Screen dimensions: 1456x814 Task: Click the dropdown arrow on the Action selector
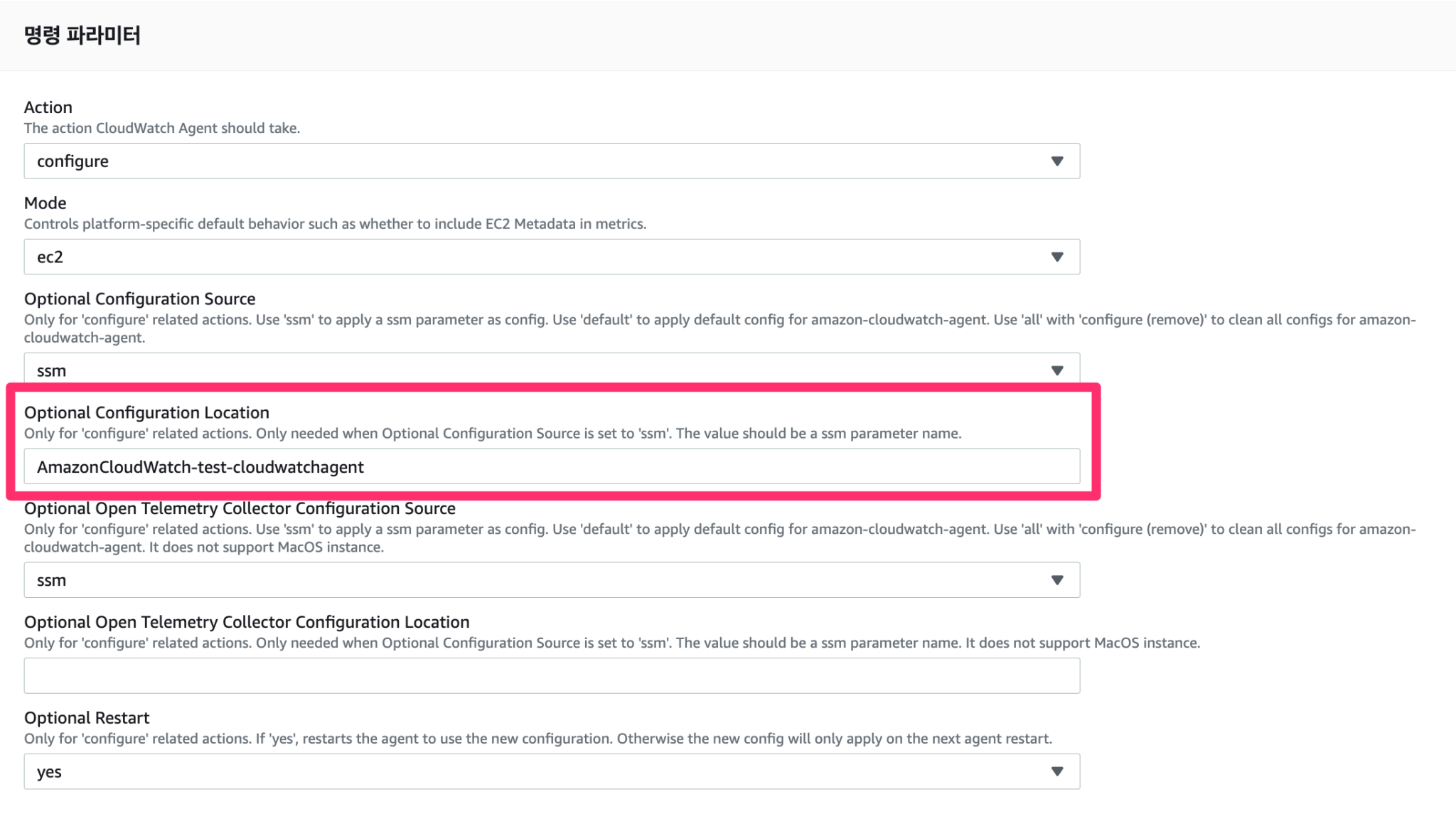tap(1059, 161)
